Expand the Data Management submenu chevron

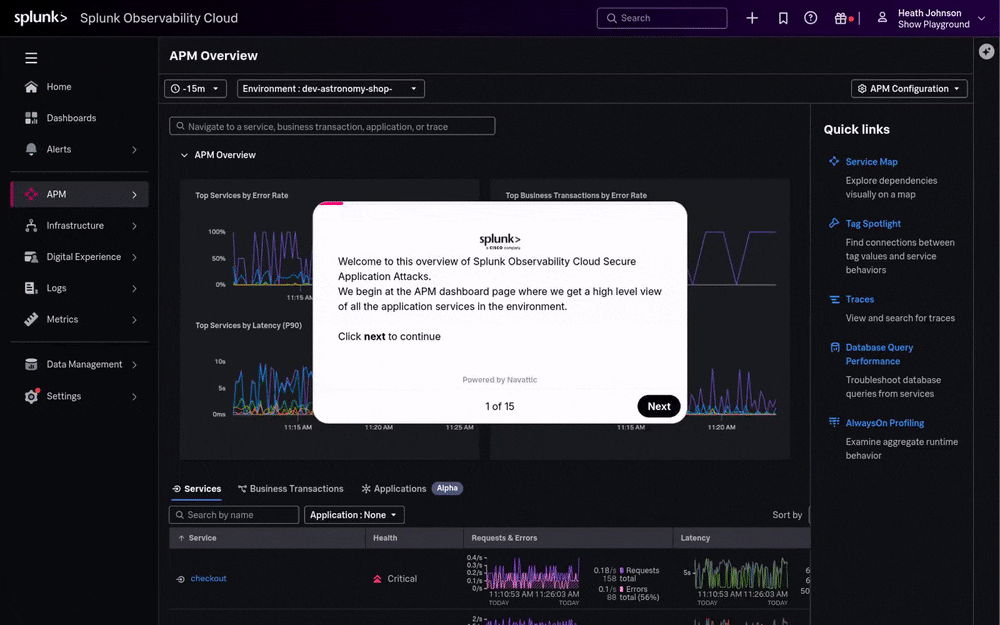point(134,365)
